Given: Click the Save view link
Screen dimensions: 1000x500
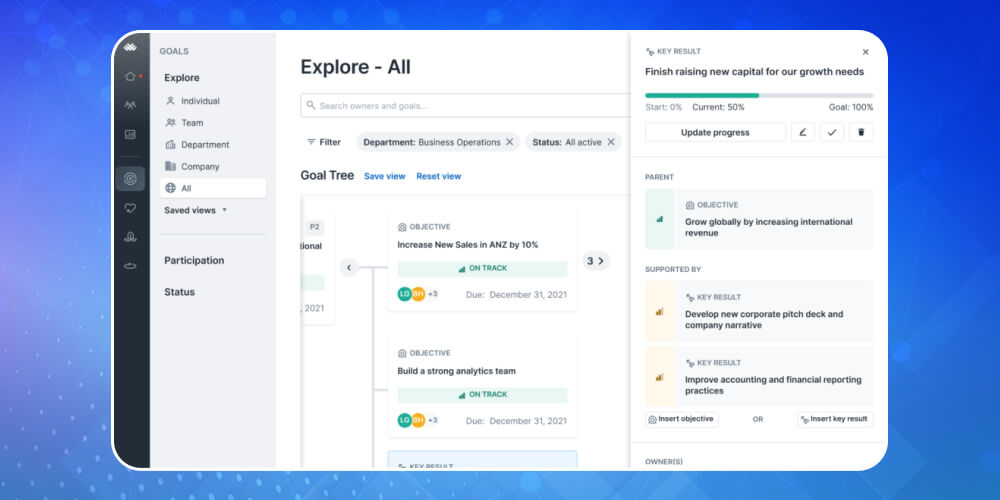Looking at the screenshot, I should (x=384, y=176).
